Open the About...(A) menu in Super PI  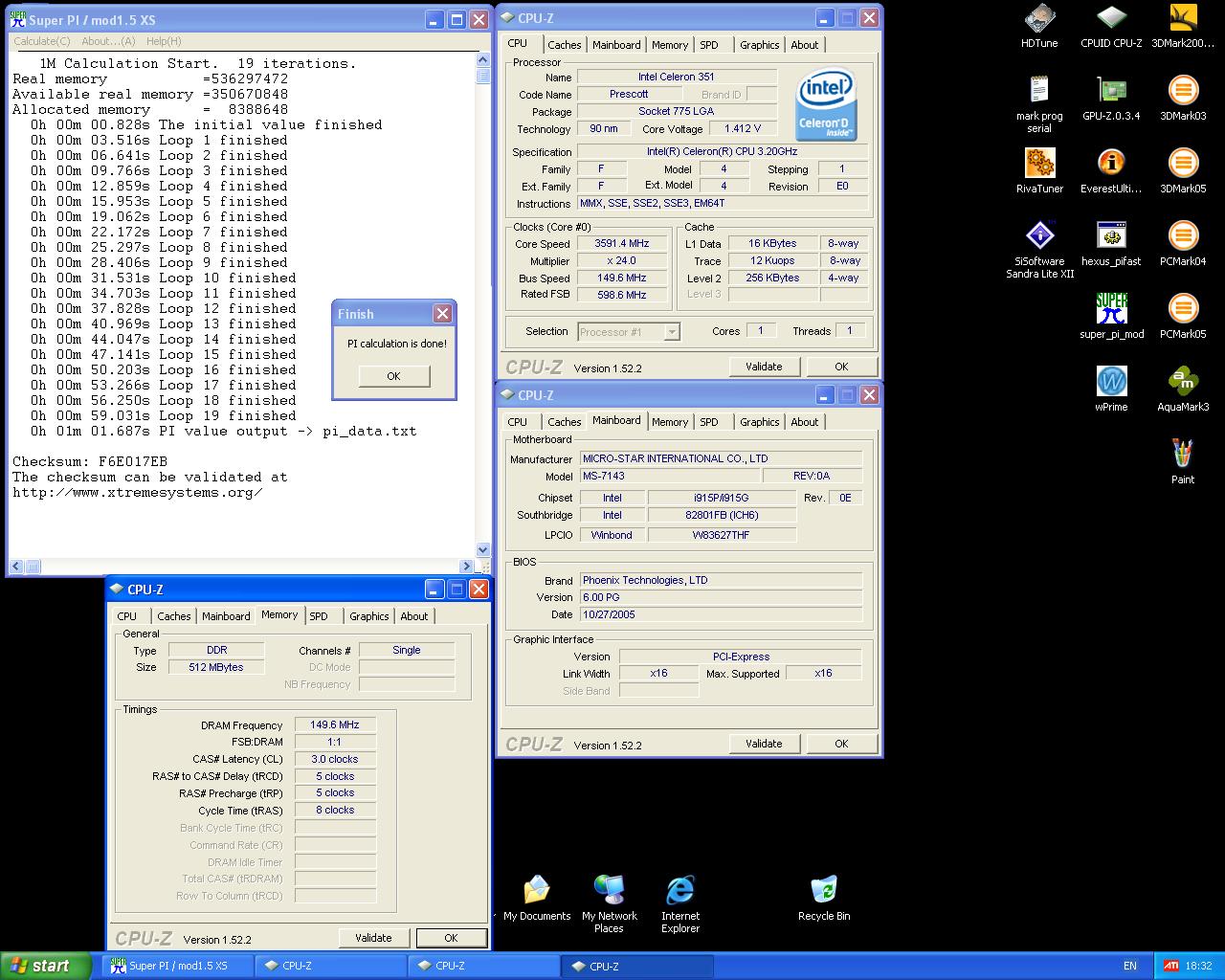tap(108, 41)
